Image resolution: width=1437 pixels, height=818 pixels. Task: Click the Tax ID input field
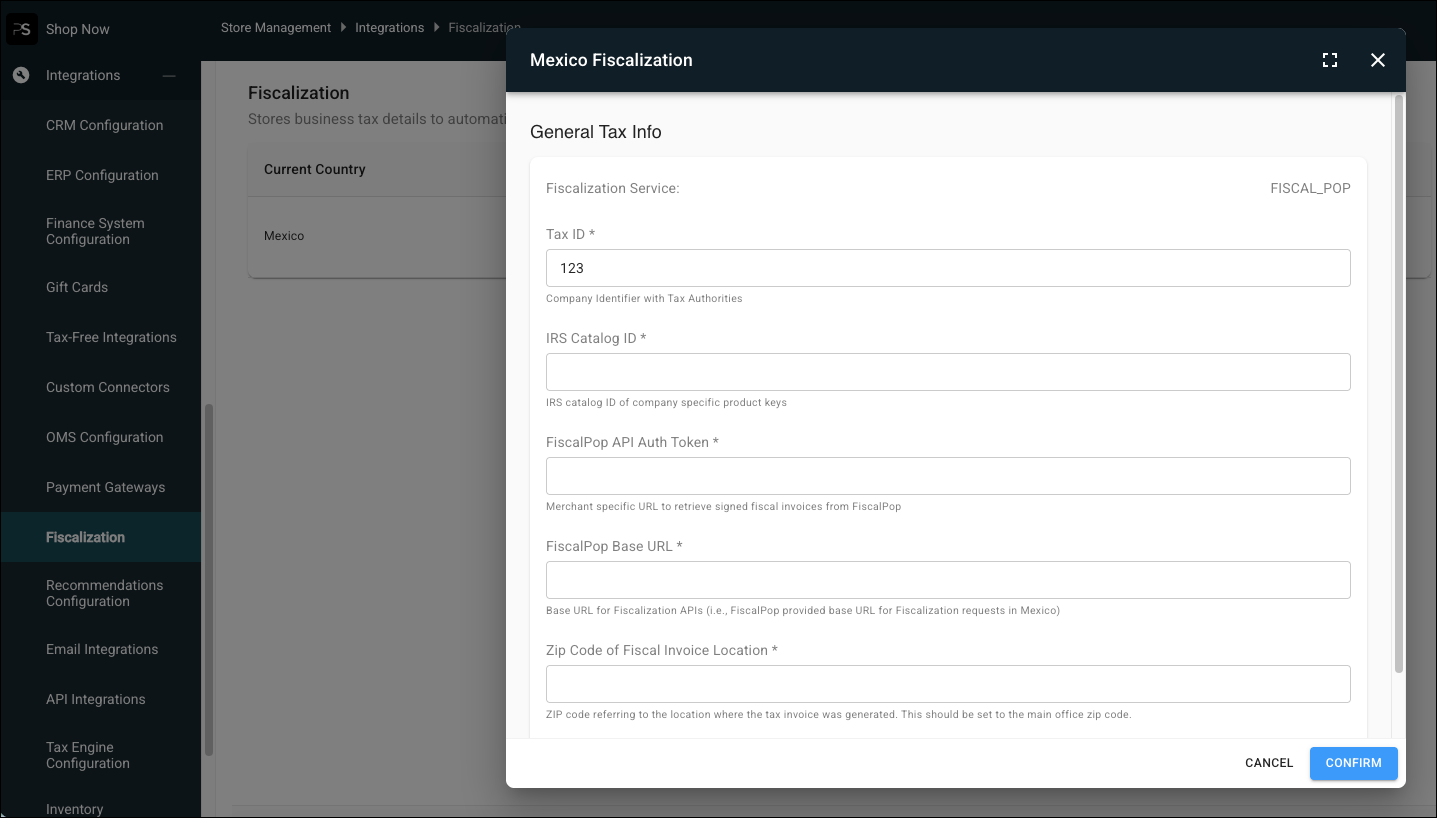948,268
